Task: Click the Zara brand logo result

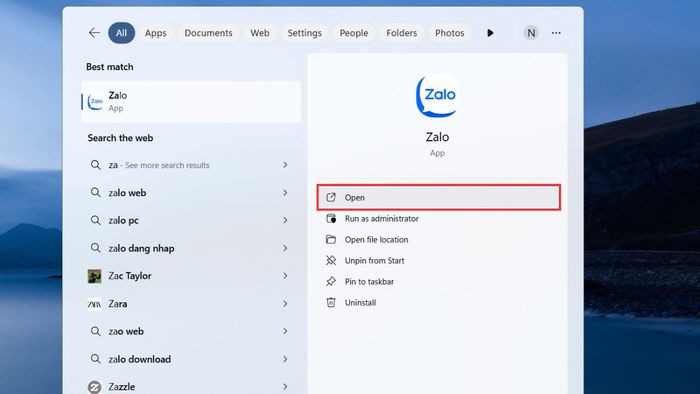Action: (94, 304)
